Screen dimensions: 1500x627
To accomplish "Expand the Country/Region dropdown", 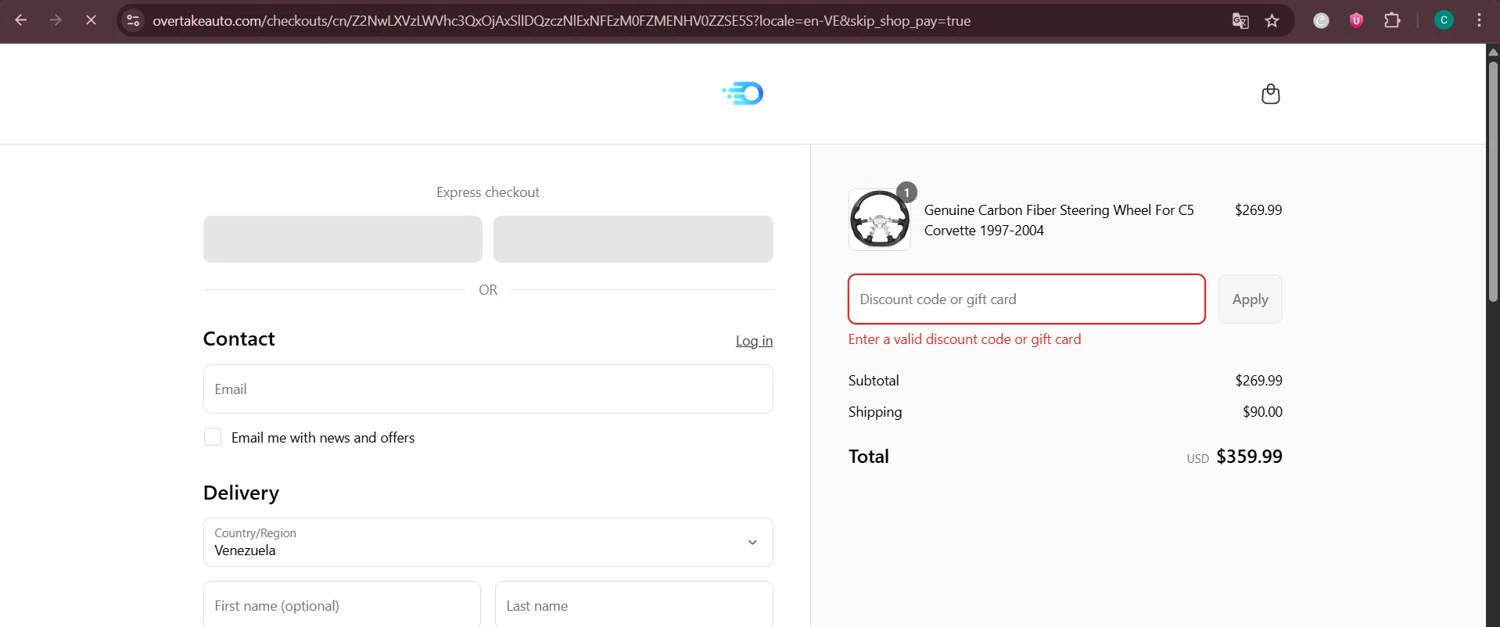I will [x=488, y=542].
